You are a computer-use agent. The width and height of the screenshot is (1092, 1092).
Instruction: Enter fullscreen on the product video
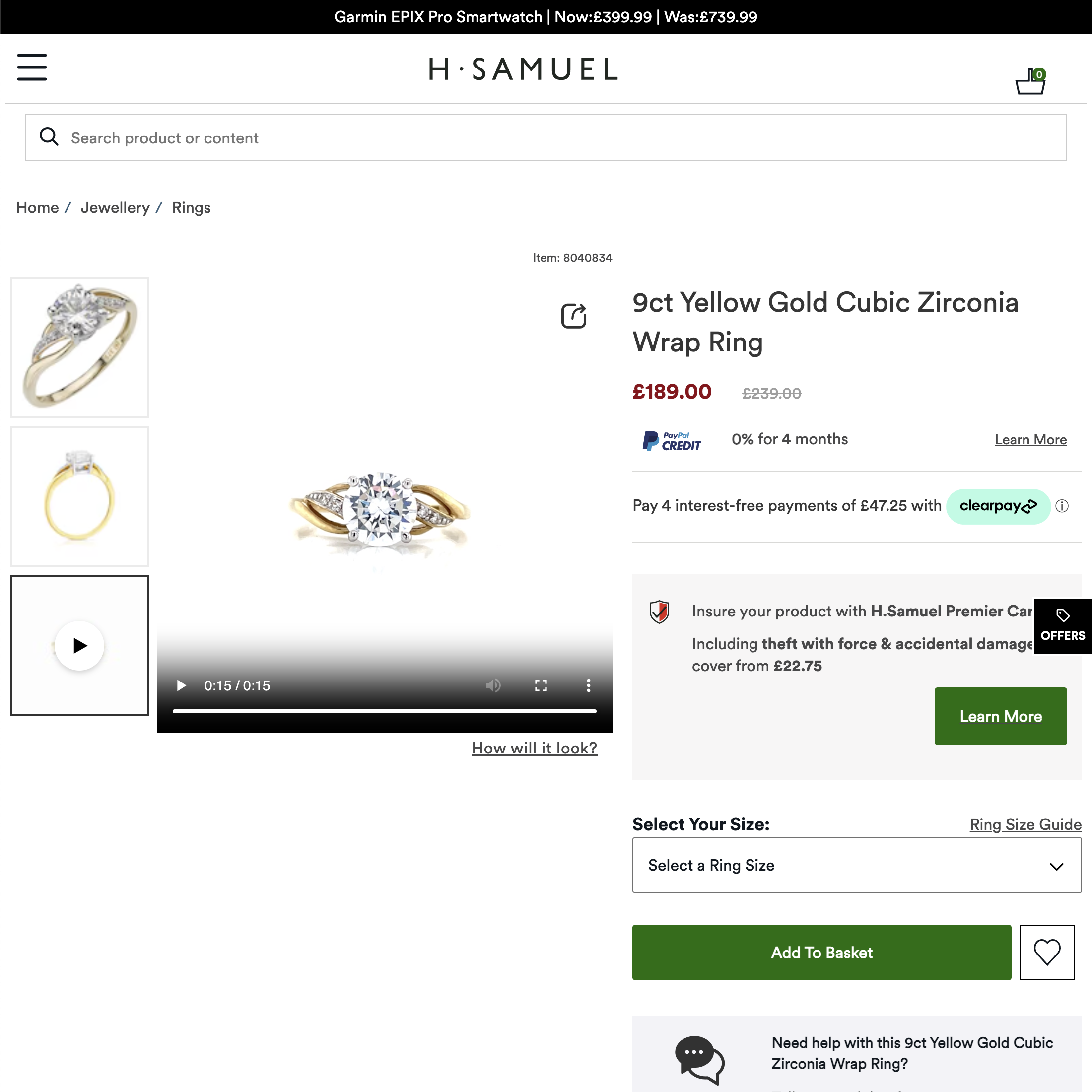coord(541,685)
